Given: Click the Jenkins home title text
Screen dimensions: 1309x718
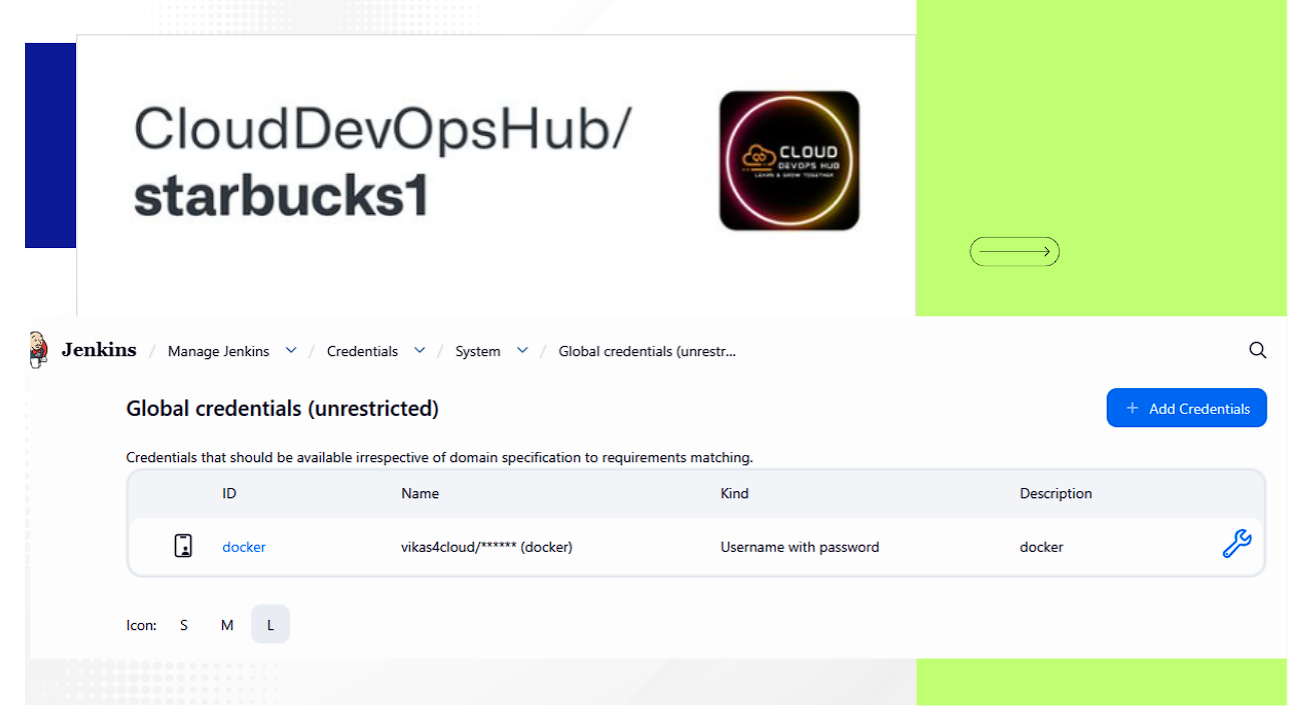Looking at the screenshot, I should [99, 350].
